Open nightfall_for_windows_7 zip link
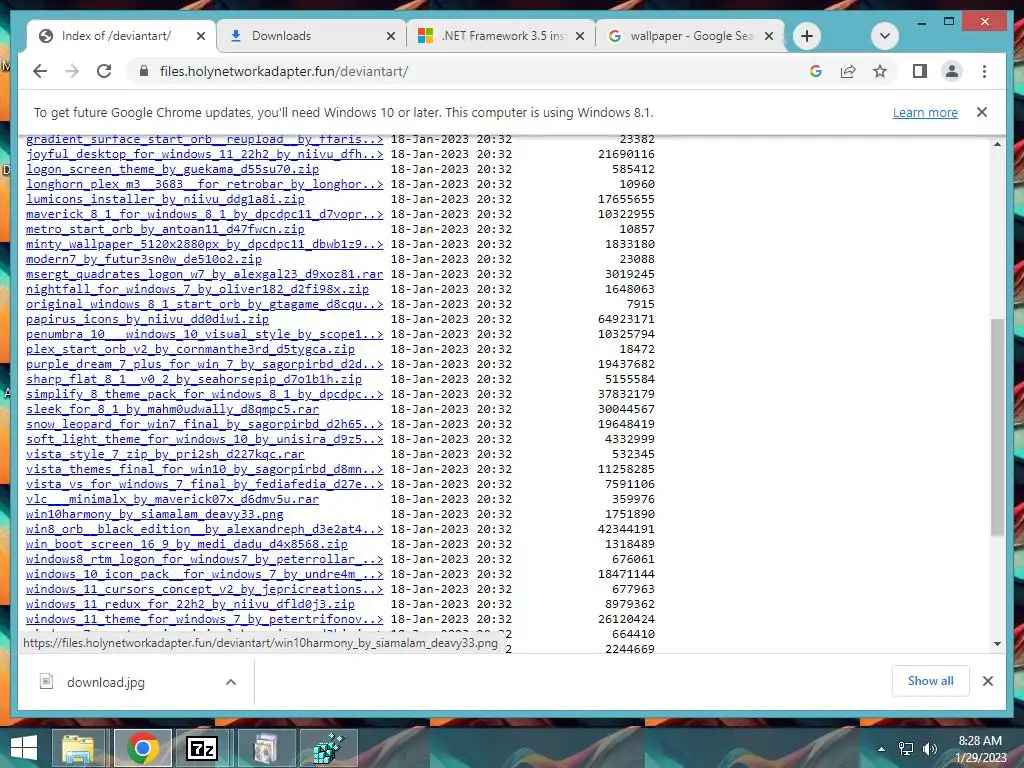 point(197,289)
